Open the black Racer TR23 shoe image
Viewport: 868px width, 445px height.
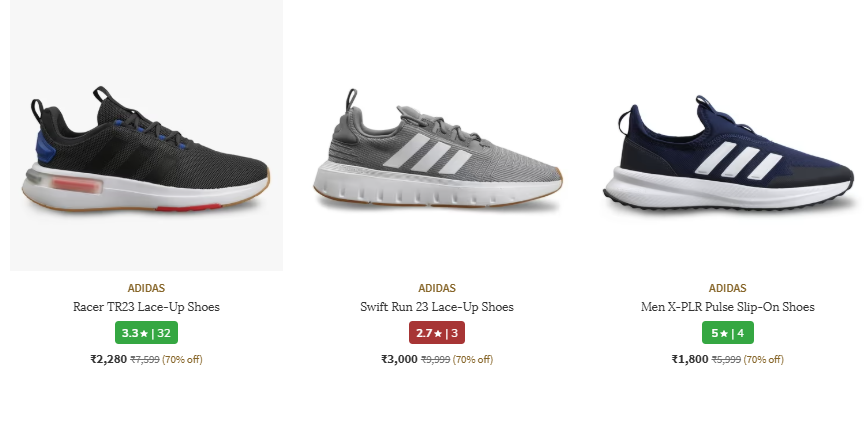coord(146,135)
